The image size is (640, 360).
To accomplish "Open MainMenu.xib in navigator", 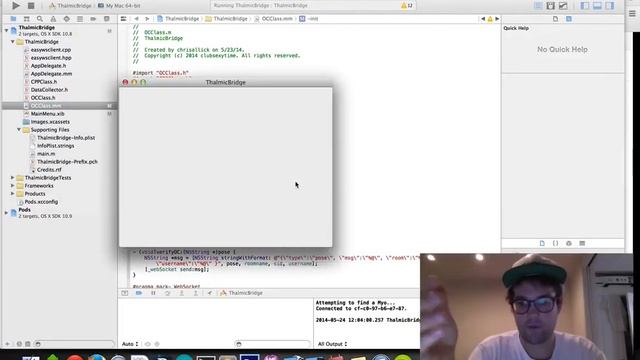I will coord(47,114).
